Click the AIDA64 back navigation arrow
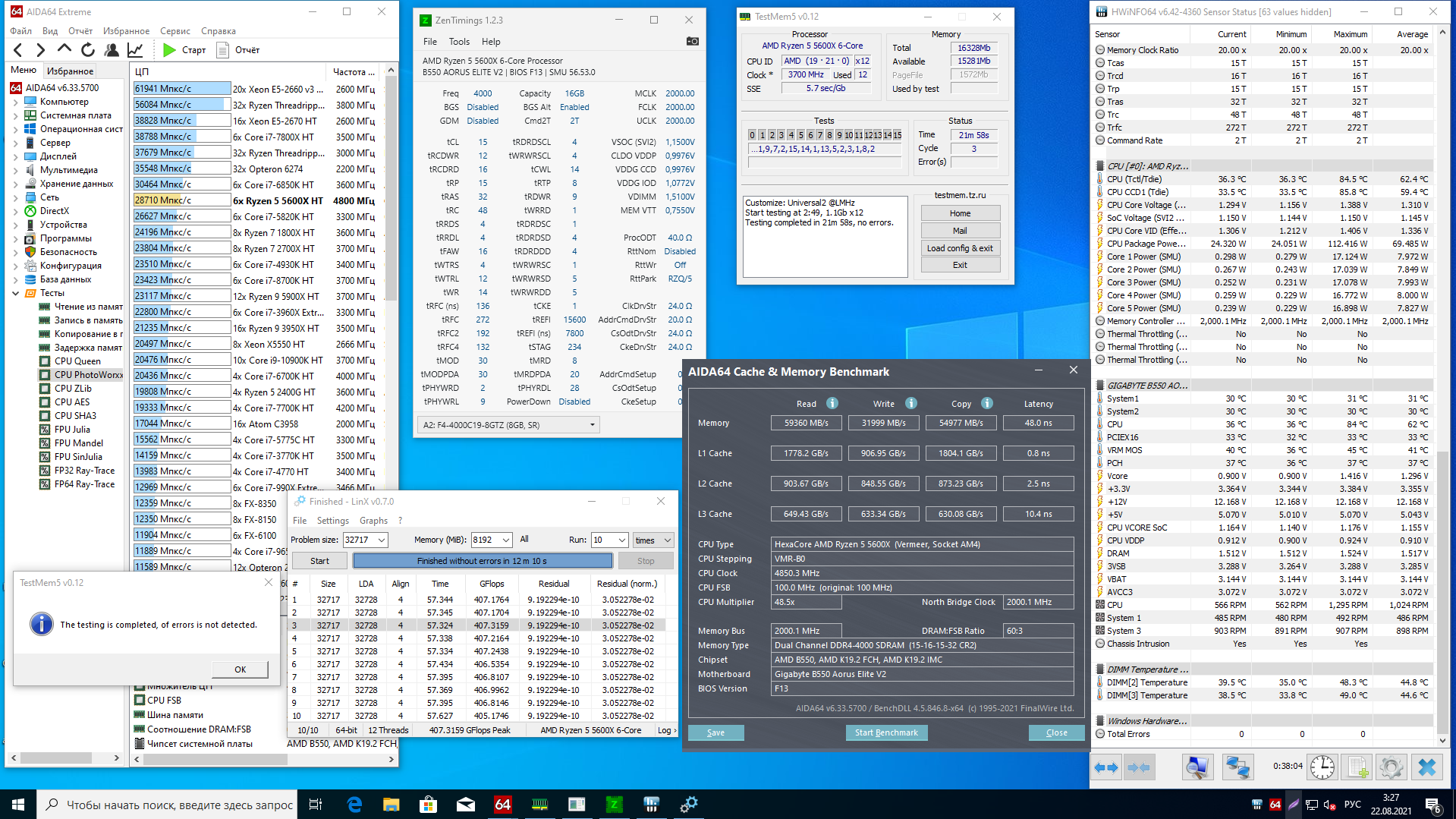Image resolution: width=1456 pixels, height=819 pixels. (18, 50)
